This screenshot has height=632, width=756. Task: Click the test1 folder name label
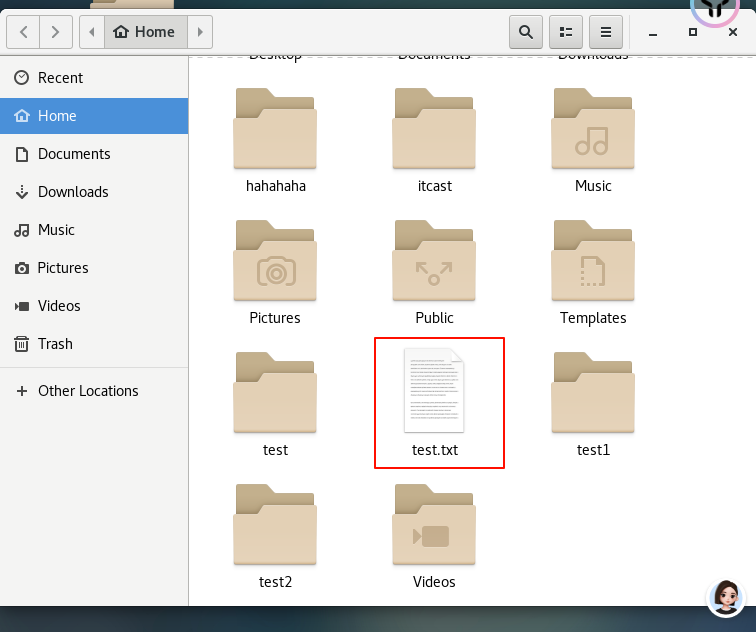pos(594,450)
